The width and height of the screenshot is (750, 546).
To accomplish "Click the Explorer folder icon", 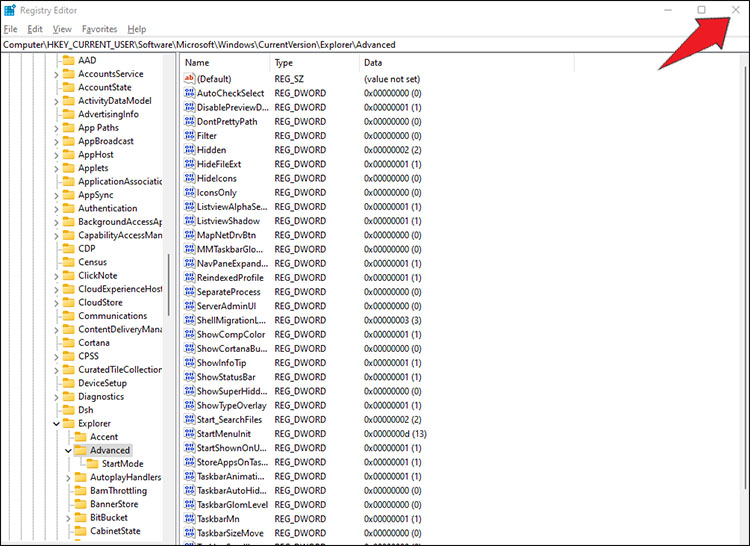I will tap(69, 423).
